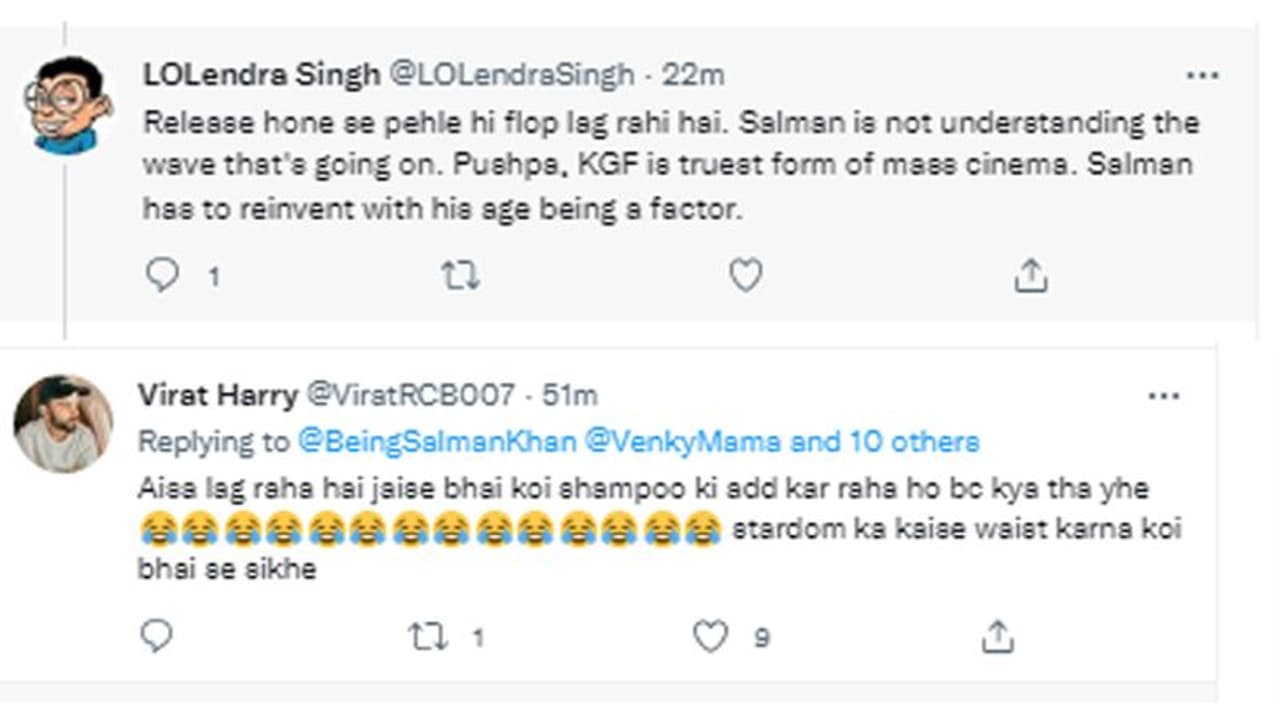Image resolution: width=1280 pixels, height=722 pixels.
Task: Reply to LOLendra Singh's tweet
Action: click(162, 275)
